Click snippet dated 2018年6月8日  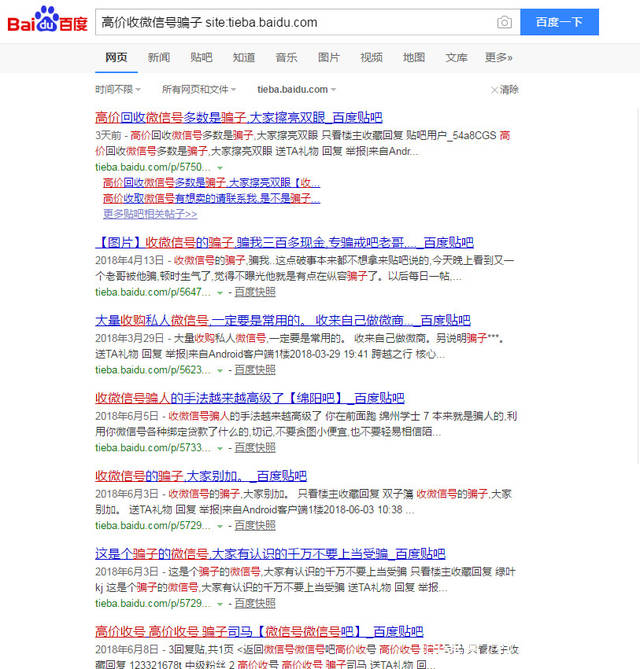pyautogui.click(x=307, y=657)
